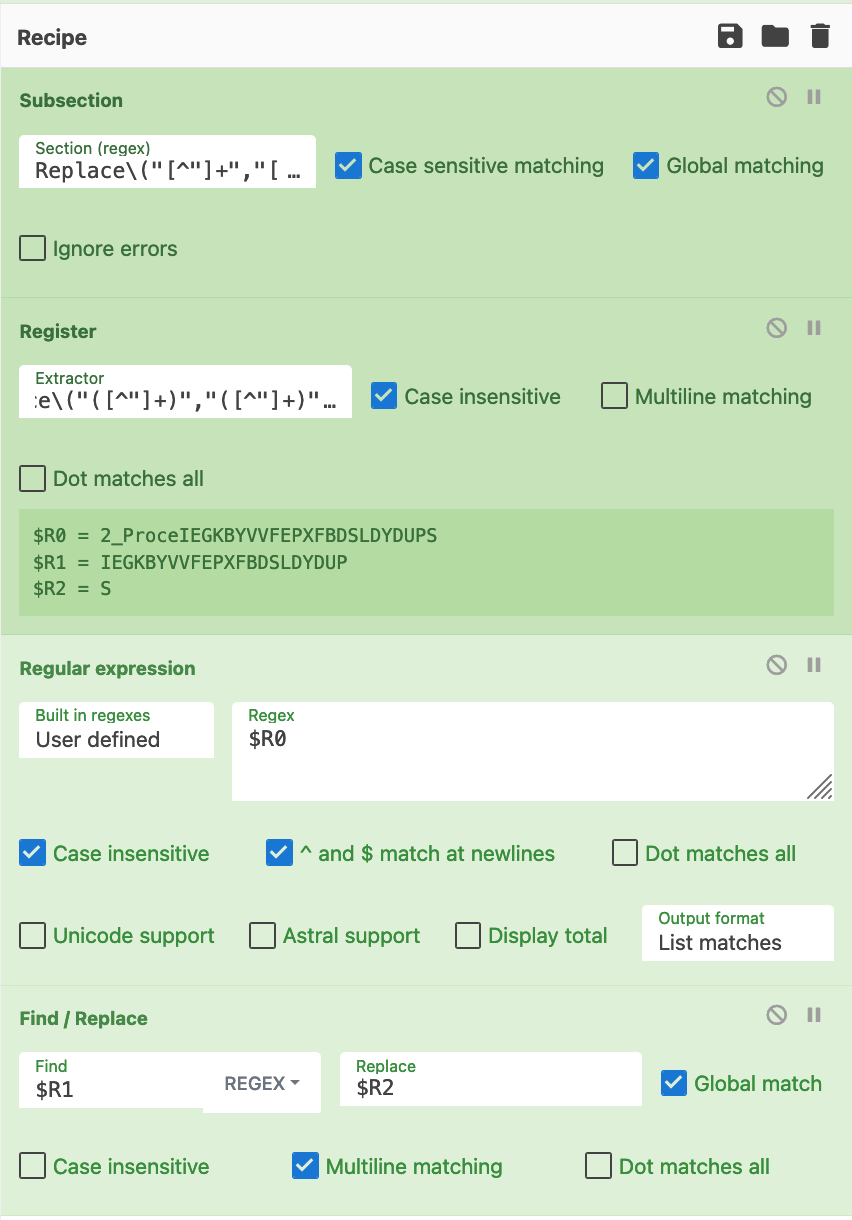
Task: Uncheck Case sensitive matching in Subsection
Action: 350,165
